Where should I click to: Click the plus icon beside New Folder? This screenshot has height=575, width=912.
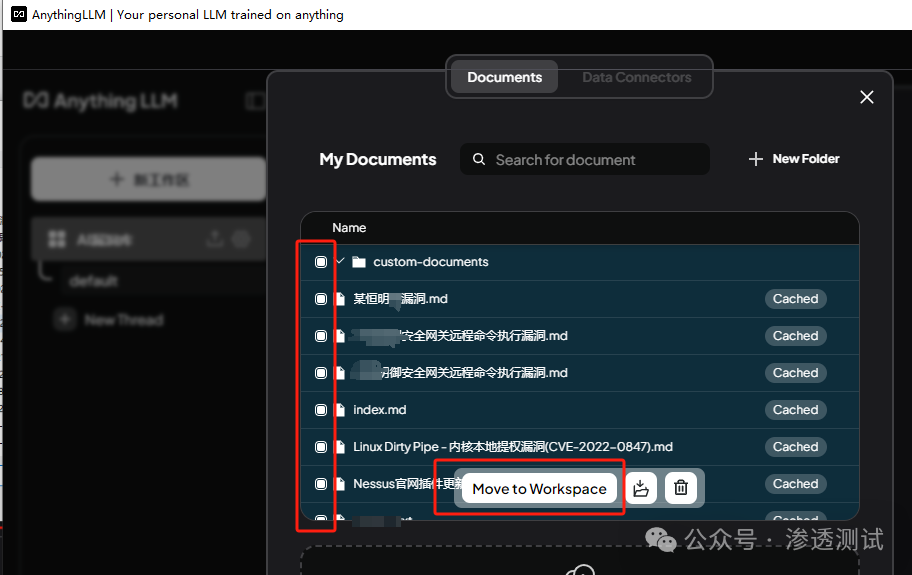[755, 159]
